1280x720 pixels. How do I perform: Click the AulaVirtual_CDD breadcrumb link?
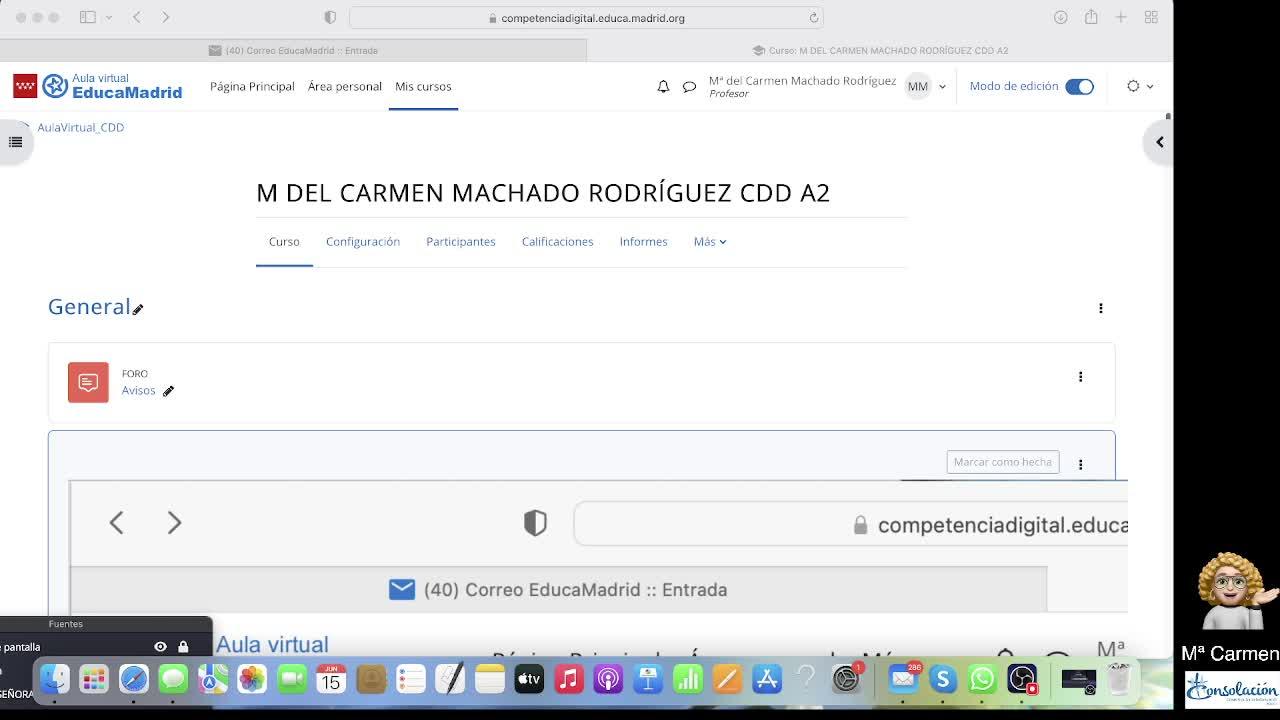(81, 128)
